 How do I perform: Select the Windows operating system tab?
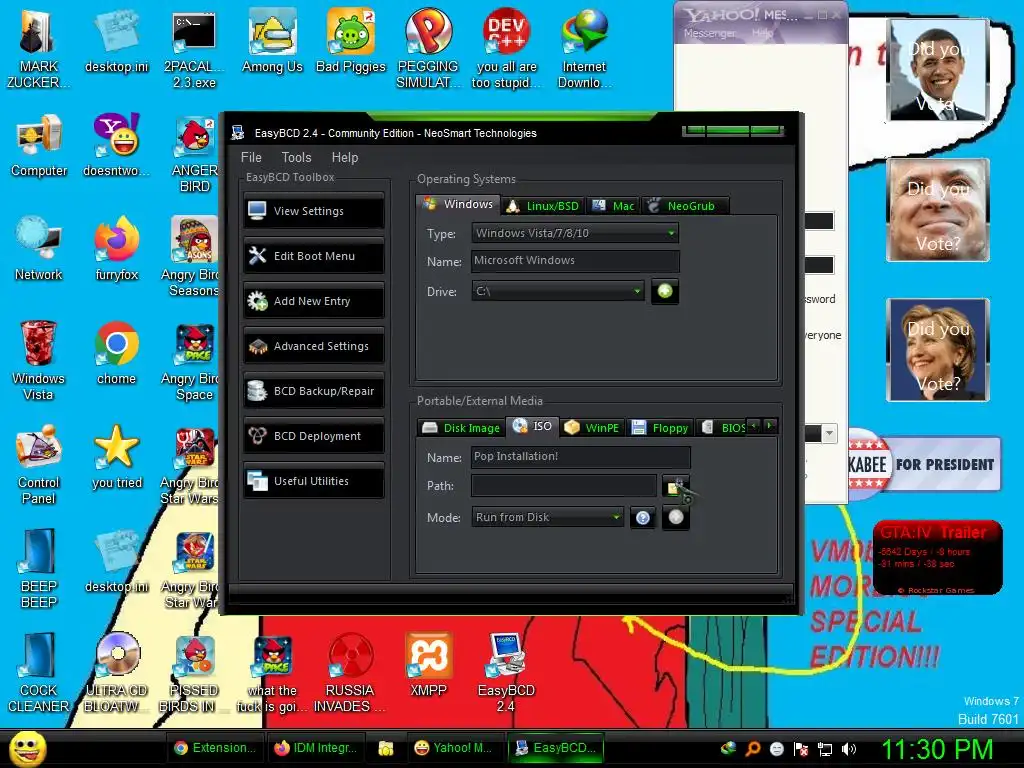(458, 204)
